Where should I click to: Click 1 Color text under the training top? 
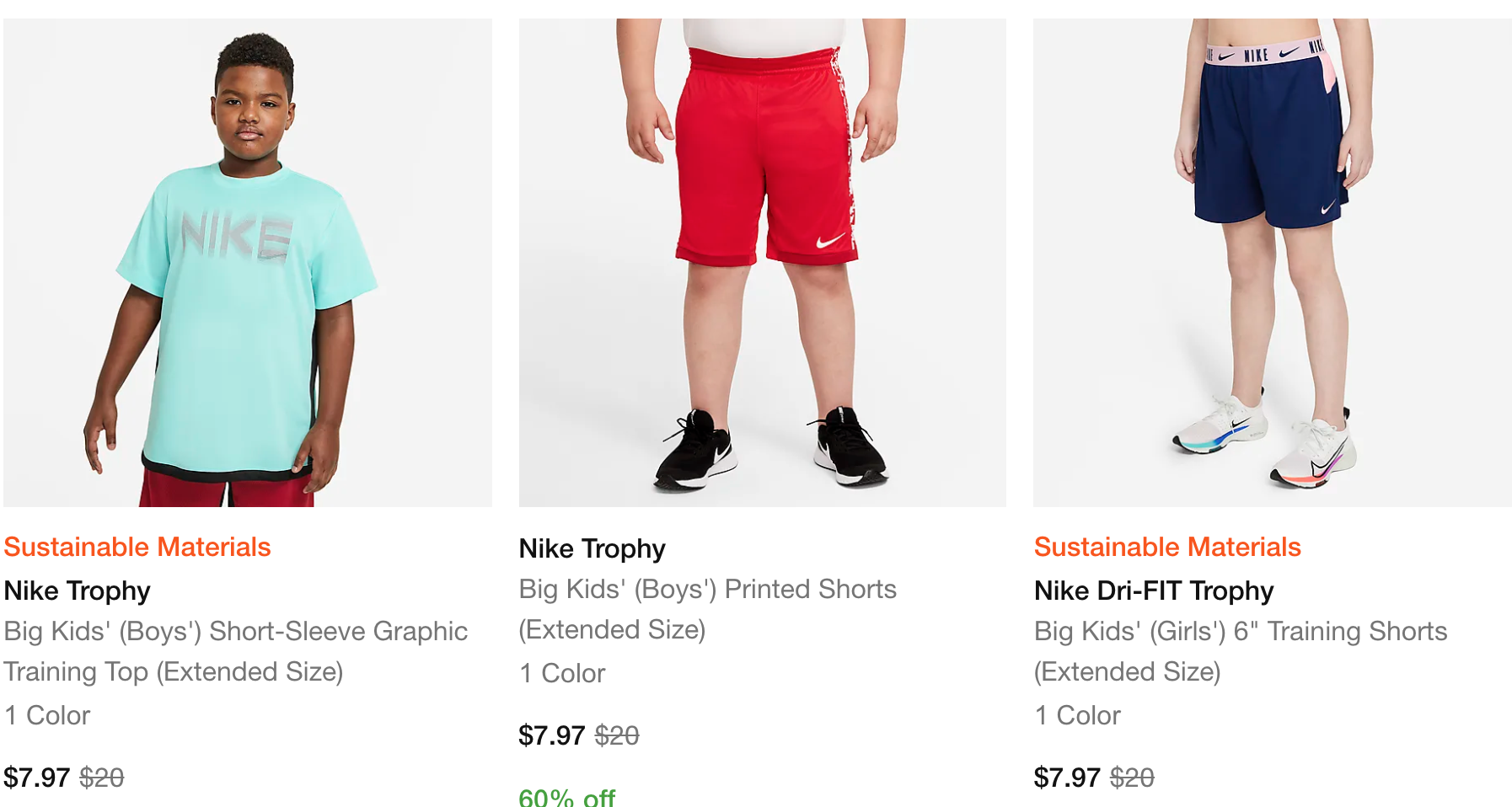47,715
